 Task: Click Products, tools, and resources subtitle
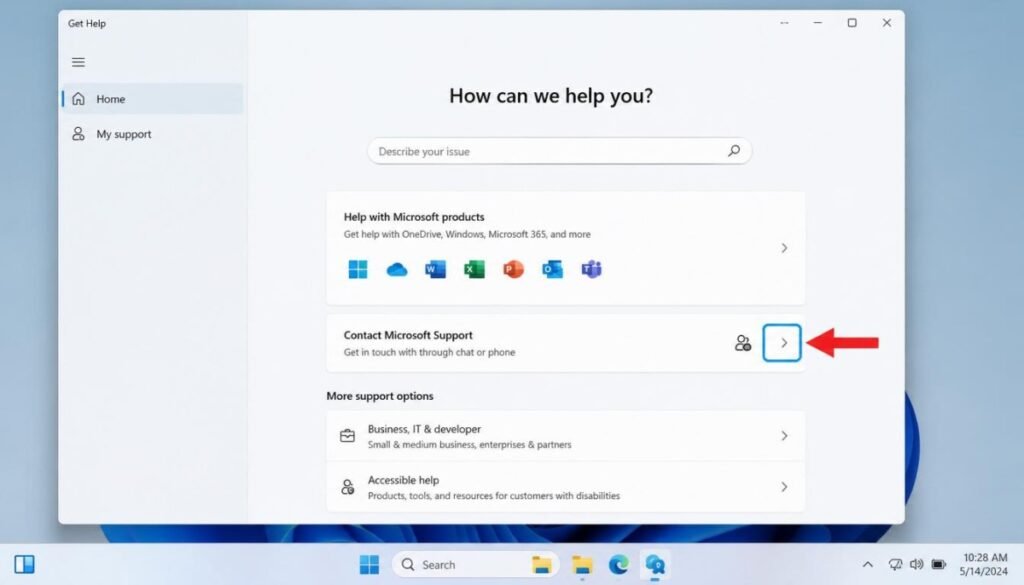pos(494,496)
